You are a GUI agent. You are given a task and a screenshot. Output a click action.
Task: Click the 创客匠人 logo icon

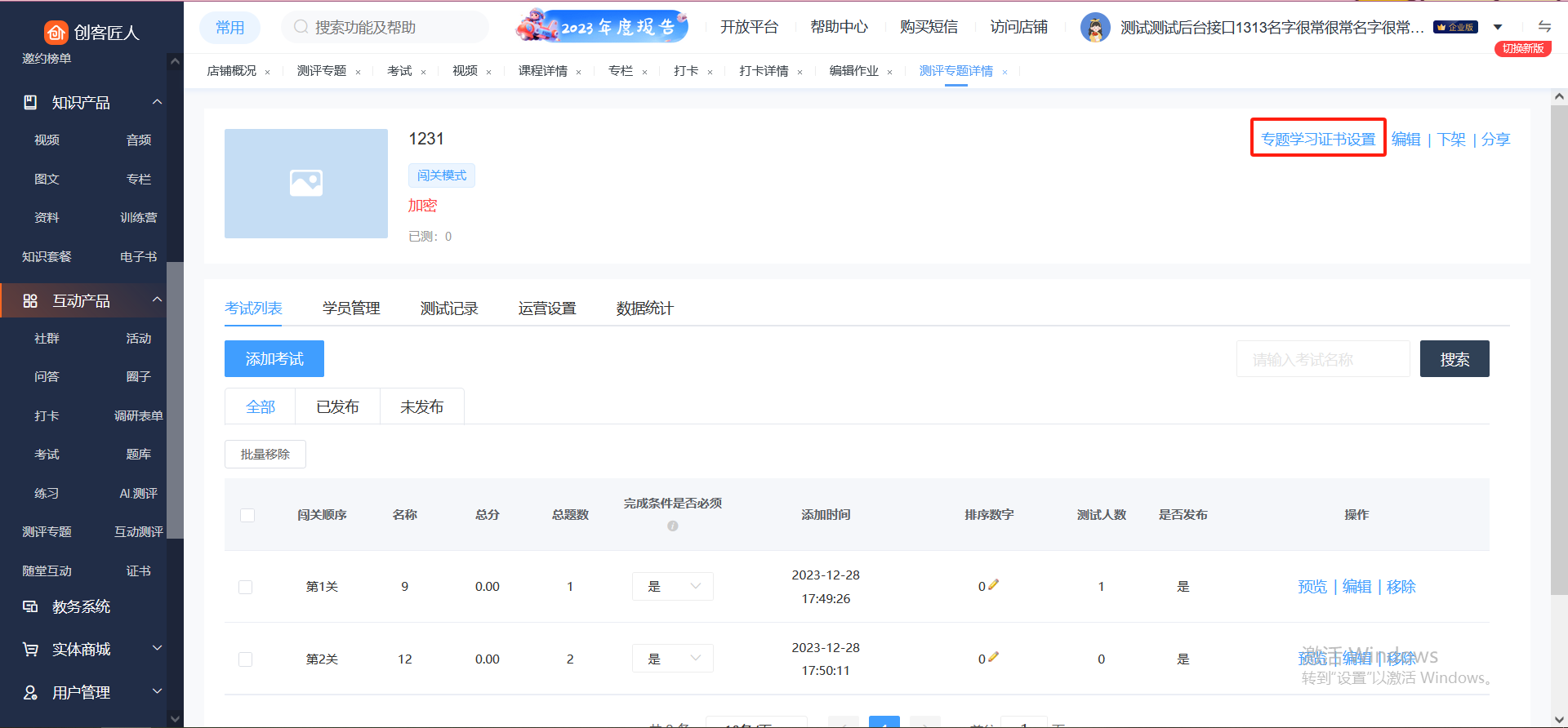(x=56, y=32)
